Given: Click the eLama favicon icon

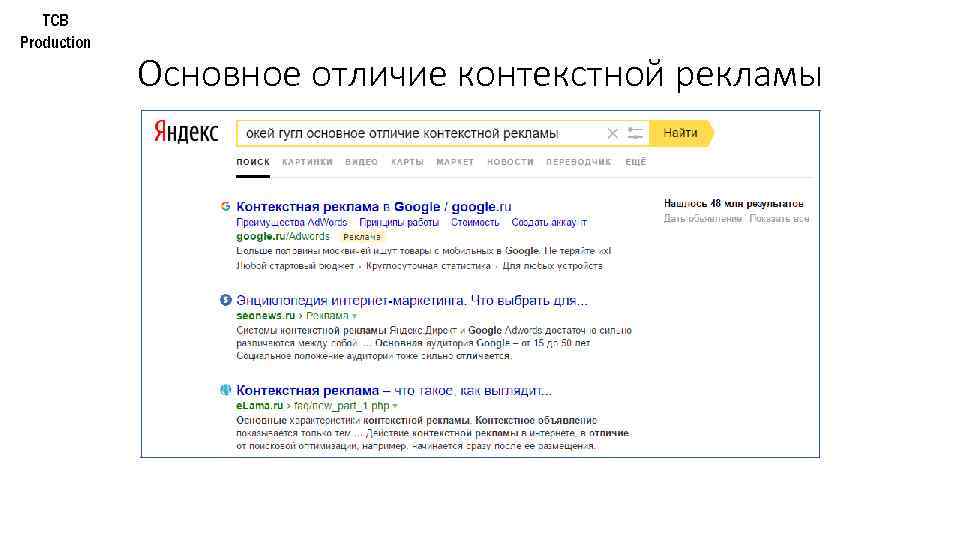Looking at the screenshot, I should [x=225, y=390].
